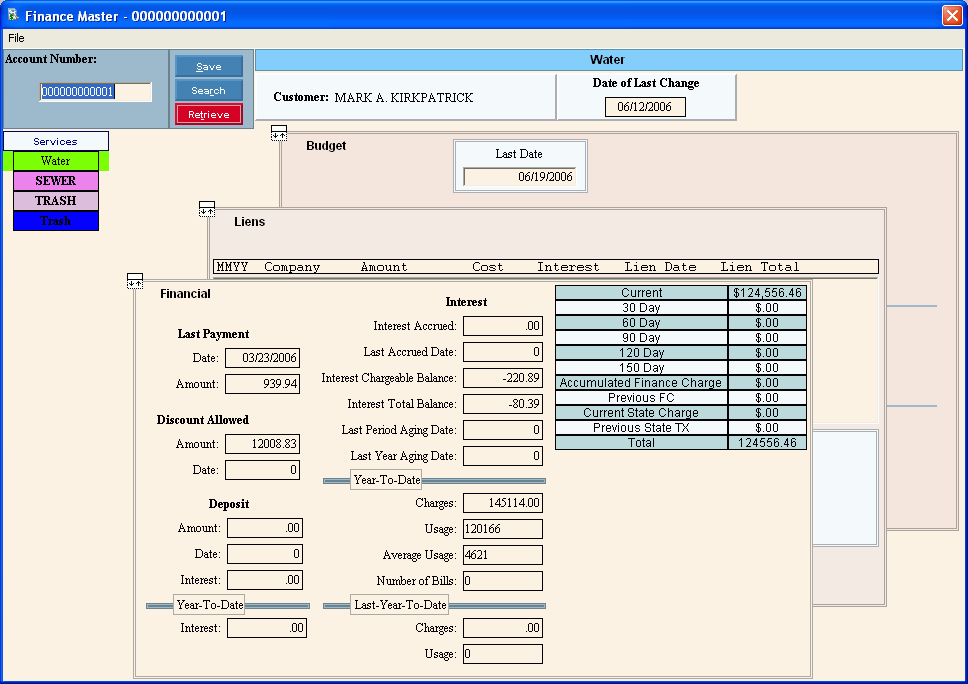
Task: Click the Last Payment Date field
Action: (262, 358)
